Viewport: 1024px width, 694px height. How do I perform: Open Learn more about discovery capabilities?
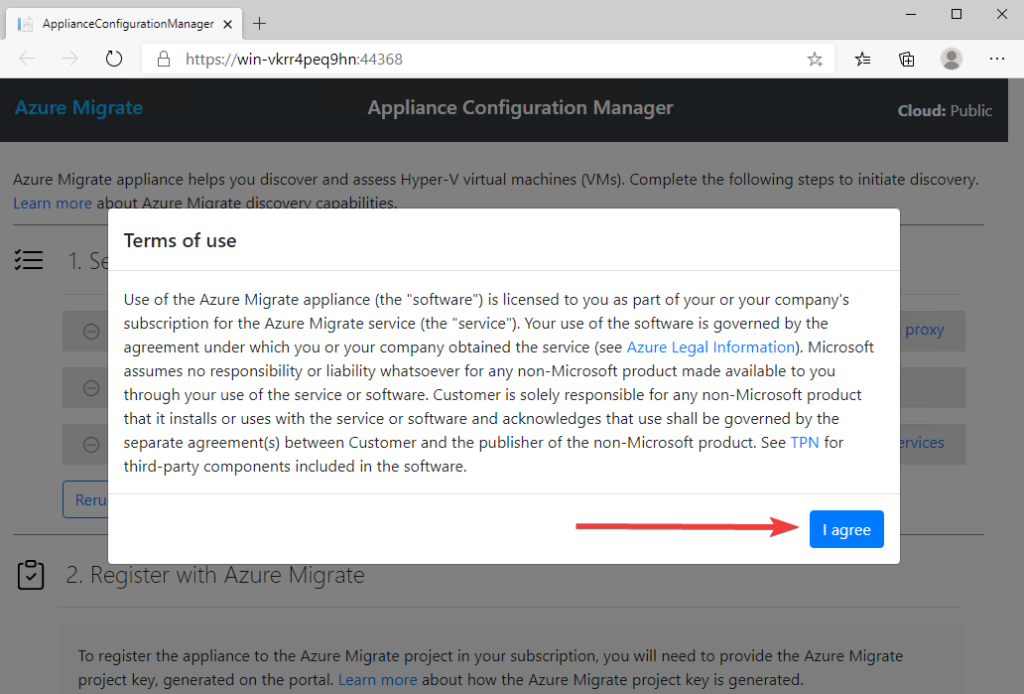click(x=52, y=203)
